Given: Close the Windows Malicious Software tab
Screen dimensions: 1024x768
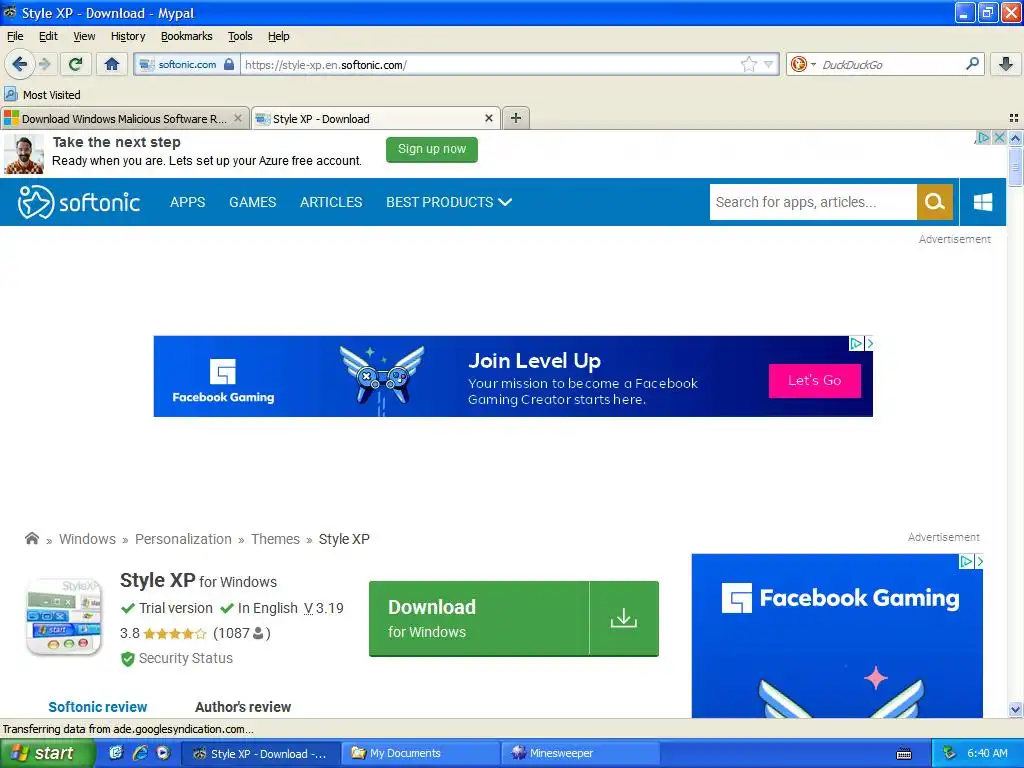Looking at the screenshot, I should click(x=238, y=118).
